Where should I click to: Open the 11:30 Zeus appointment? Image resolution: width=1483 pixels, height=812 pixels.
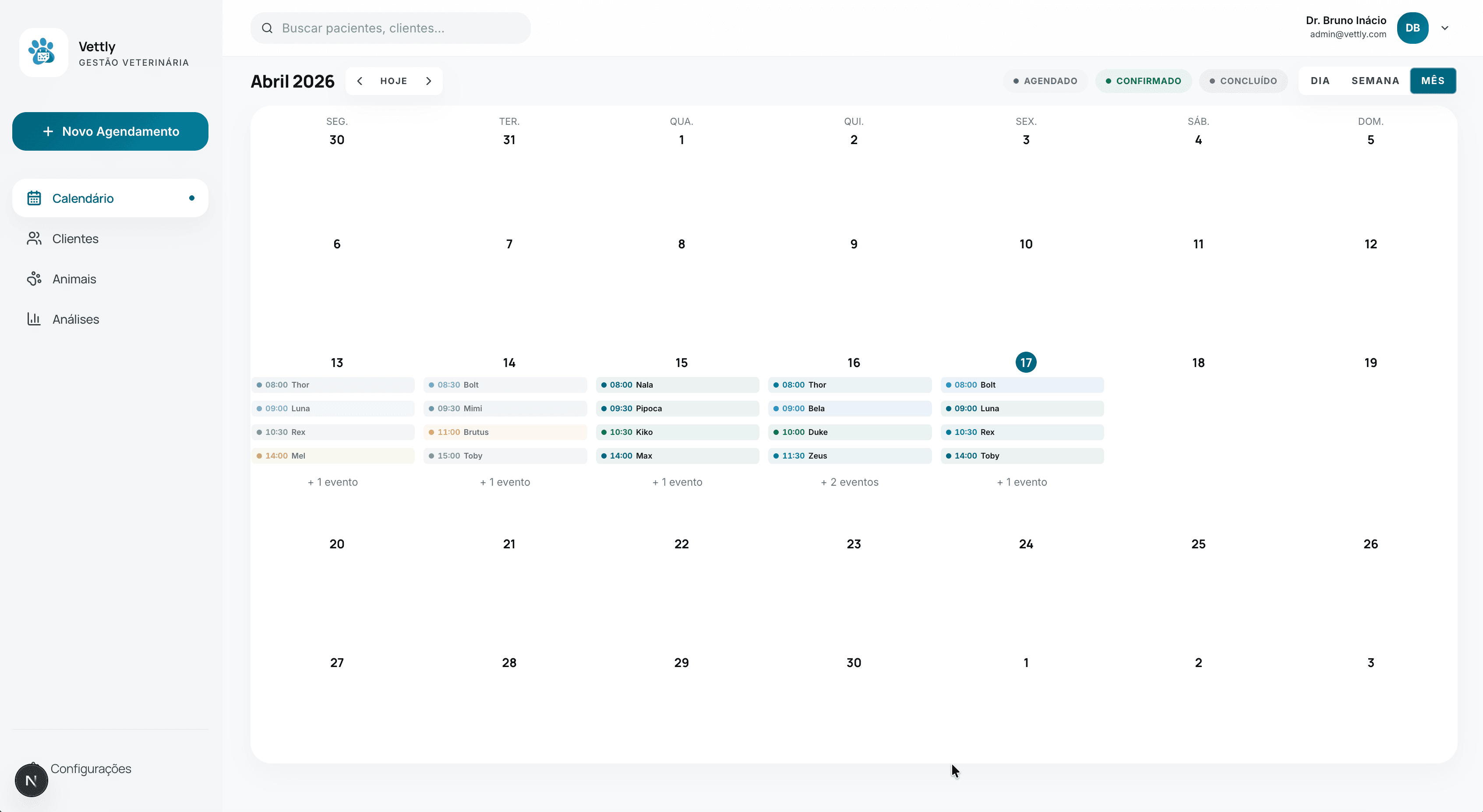click(850, 455)
